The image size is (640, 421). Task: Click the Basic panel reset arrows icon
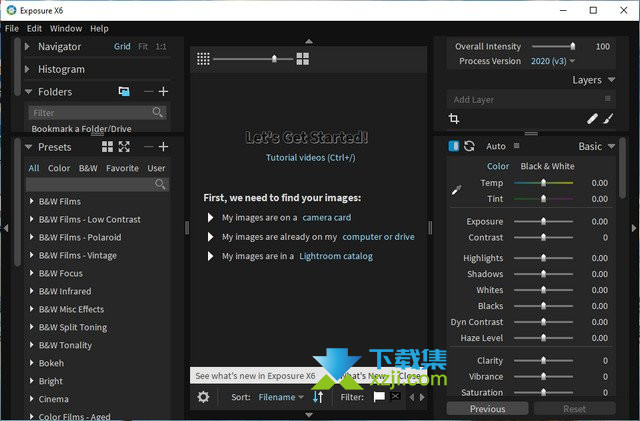pyautogui.click(x=469, y=146)
